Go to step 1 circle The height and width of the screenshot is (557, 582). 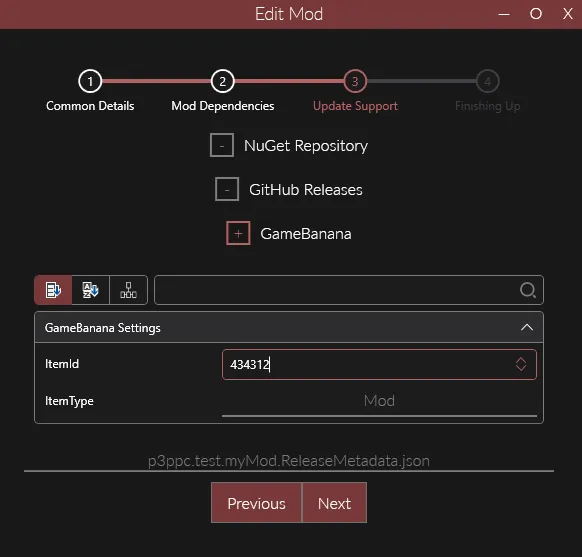(x=90, y=81)
